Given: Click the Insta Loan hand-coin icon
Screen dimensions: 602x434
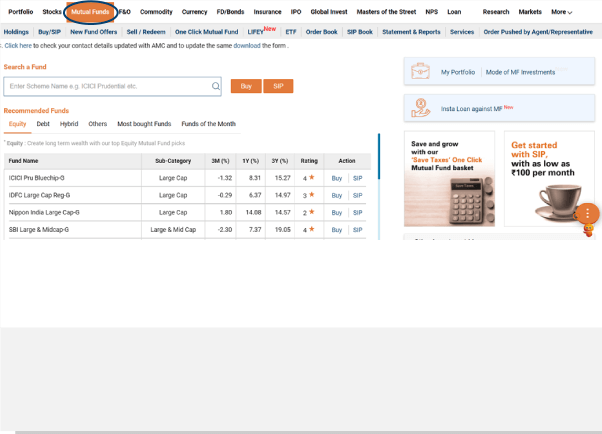Looking at the screenshot, I should (x=422, y=108).
